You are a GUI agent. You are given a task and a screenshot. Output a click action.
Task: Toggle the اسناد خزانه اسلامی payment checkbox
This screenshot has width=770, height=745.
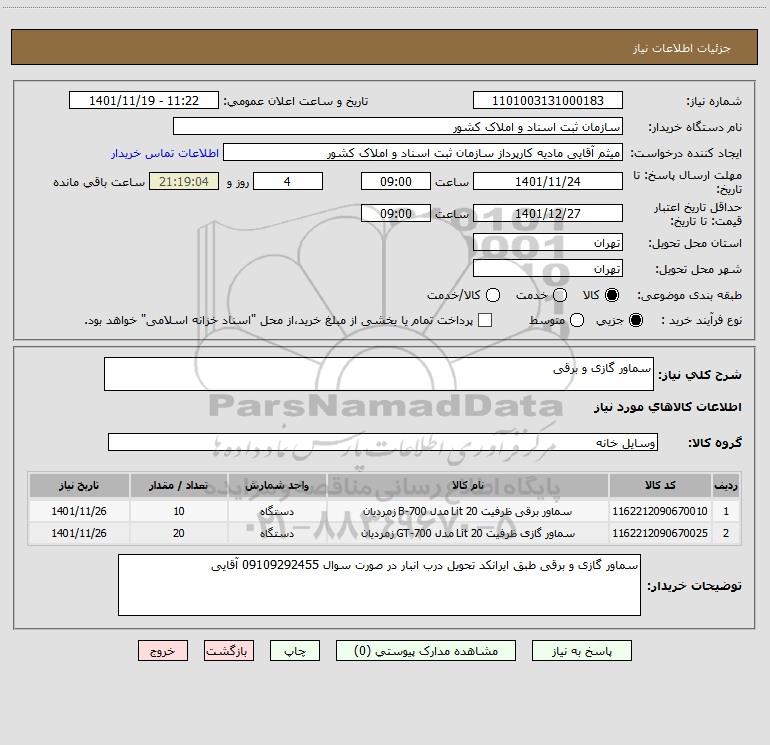tap(485, 320)
